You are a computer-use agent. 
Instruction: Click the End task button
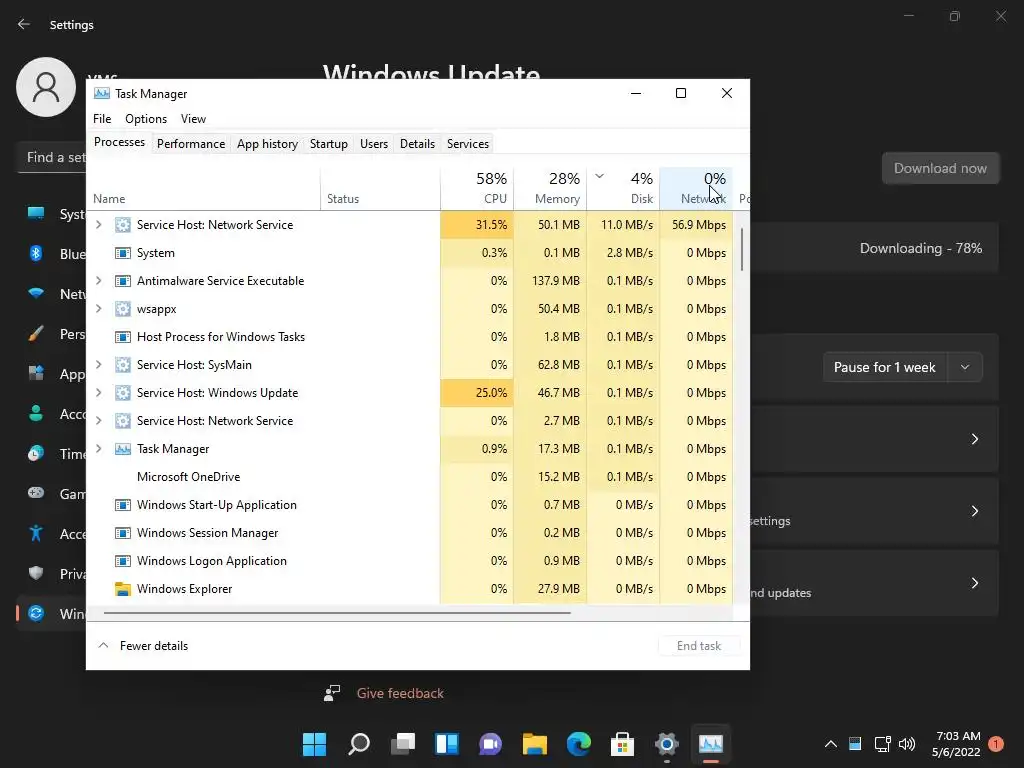[699, 646]
